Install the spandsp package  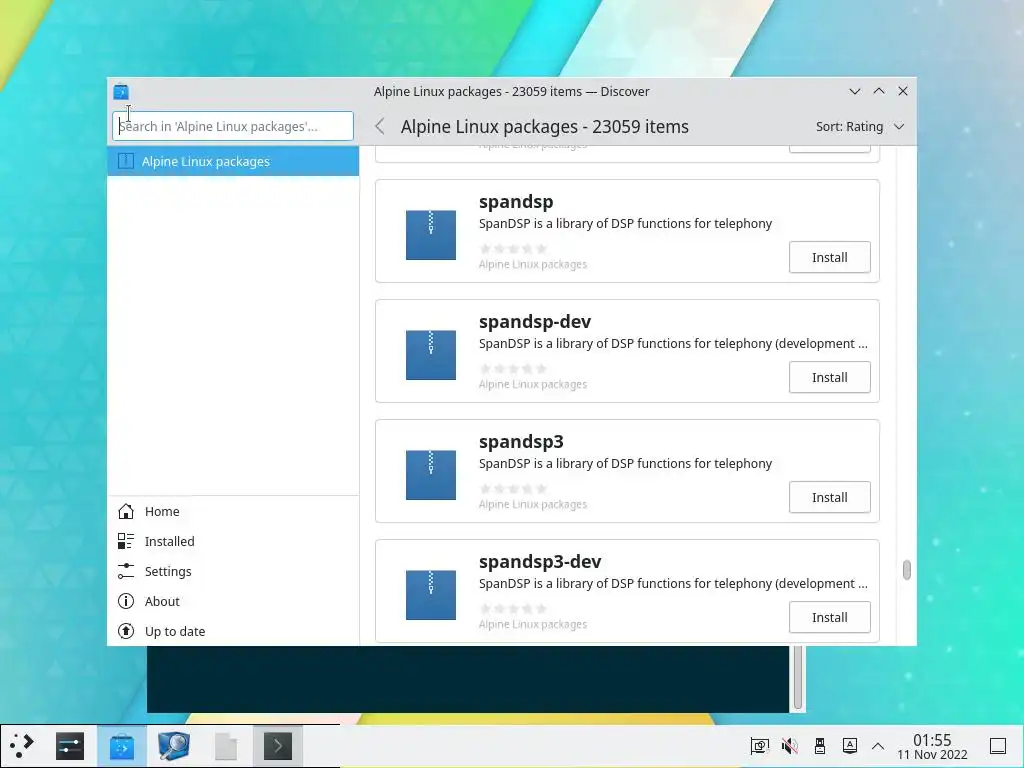[x=829, y=257]
